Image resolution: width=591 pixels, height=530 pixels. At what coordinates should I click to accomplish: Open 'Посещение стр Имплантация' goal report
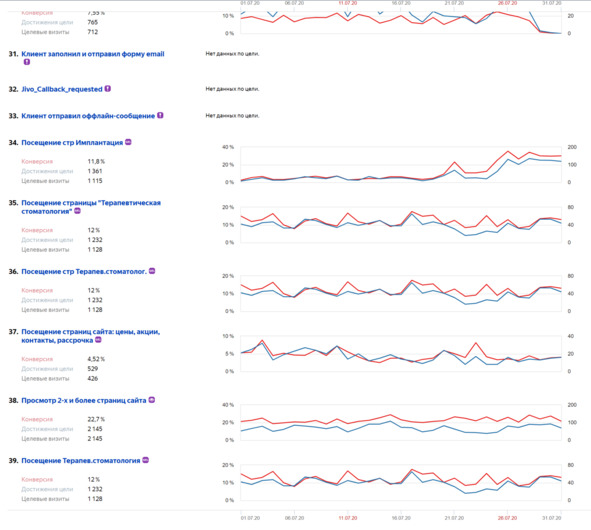pyautogui.click(x=72, y=143)
